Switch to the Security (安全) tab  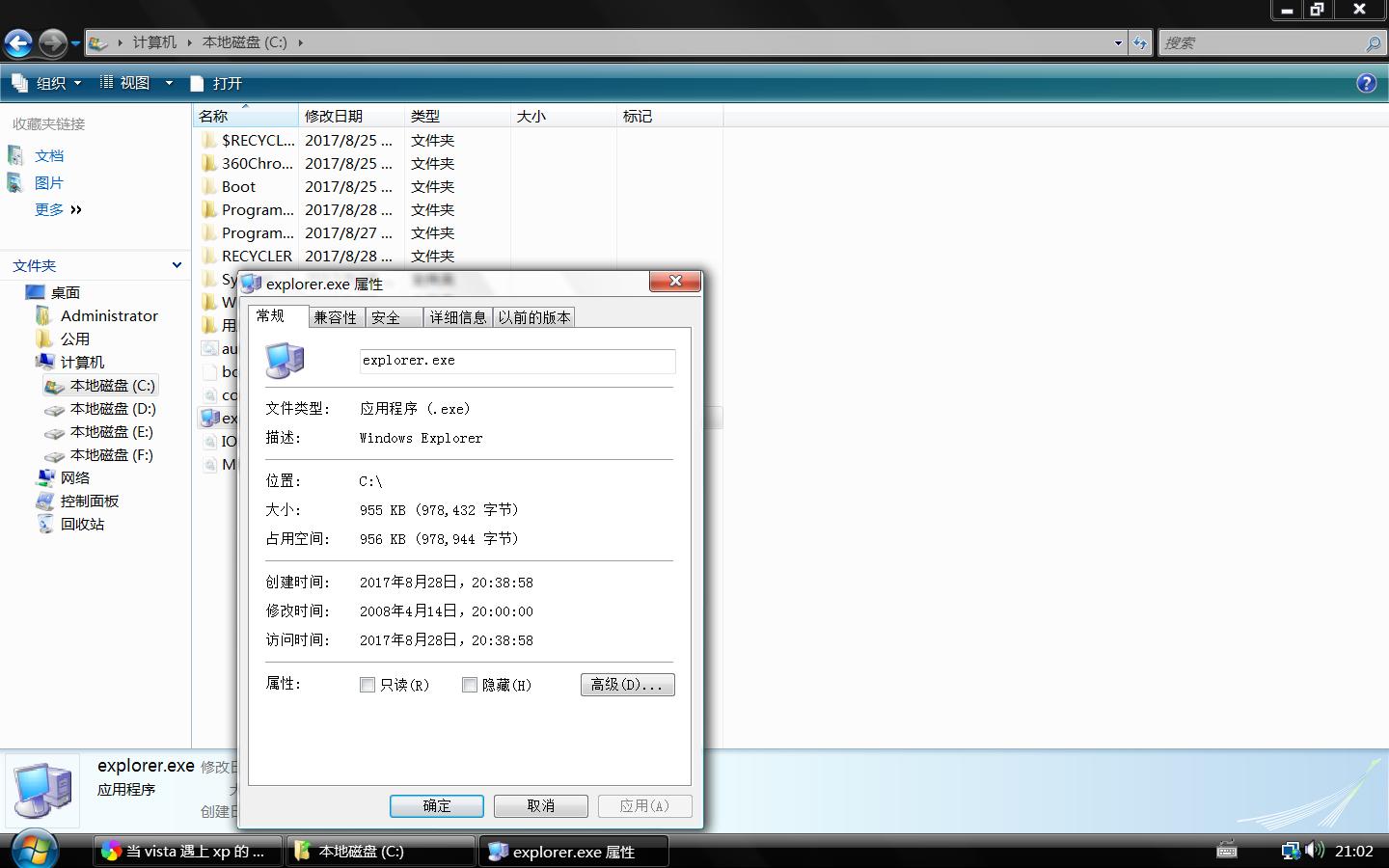pyautogui.click(x=394, y=317)
